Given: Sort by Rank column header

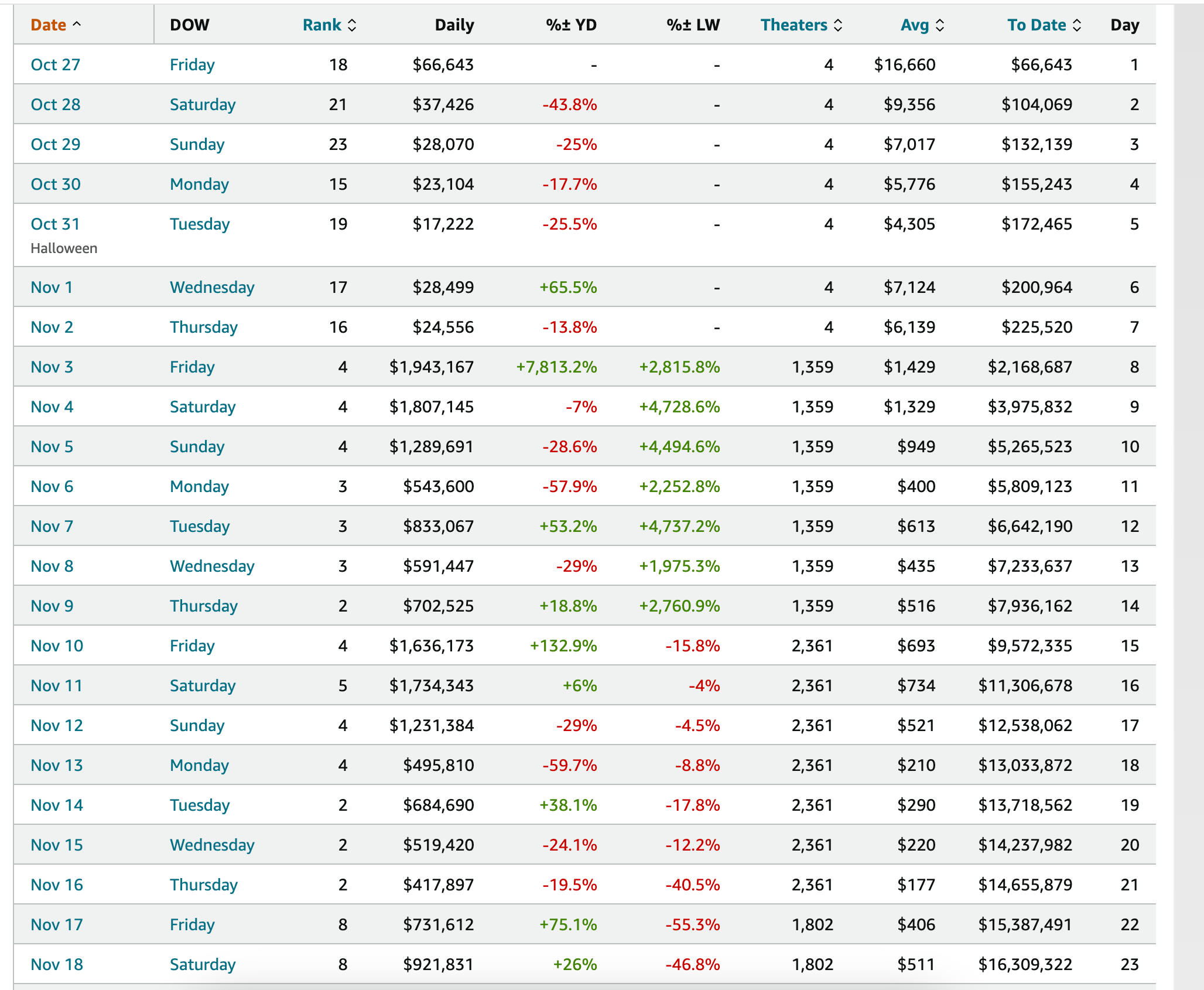Looking at the screenshot, I should click(x=321, y=25).
